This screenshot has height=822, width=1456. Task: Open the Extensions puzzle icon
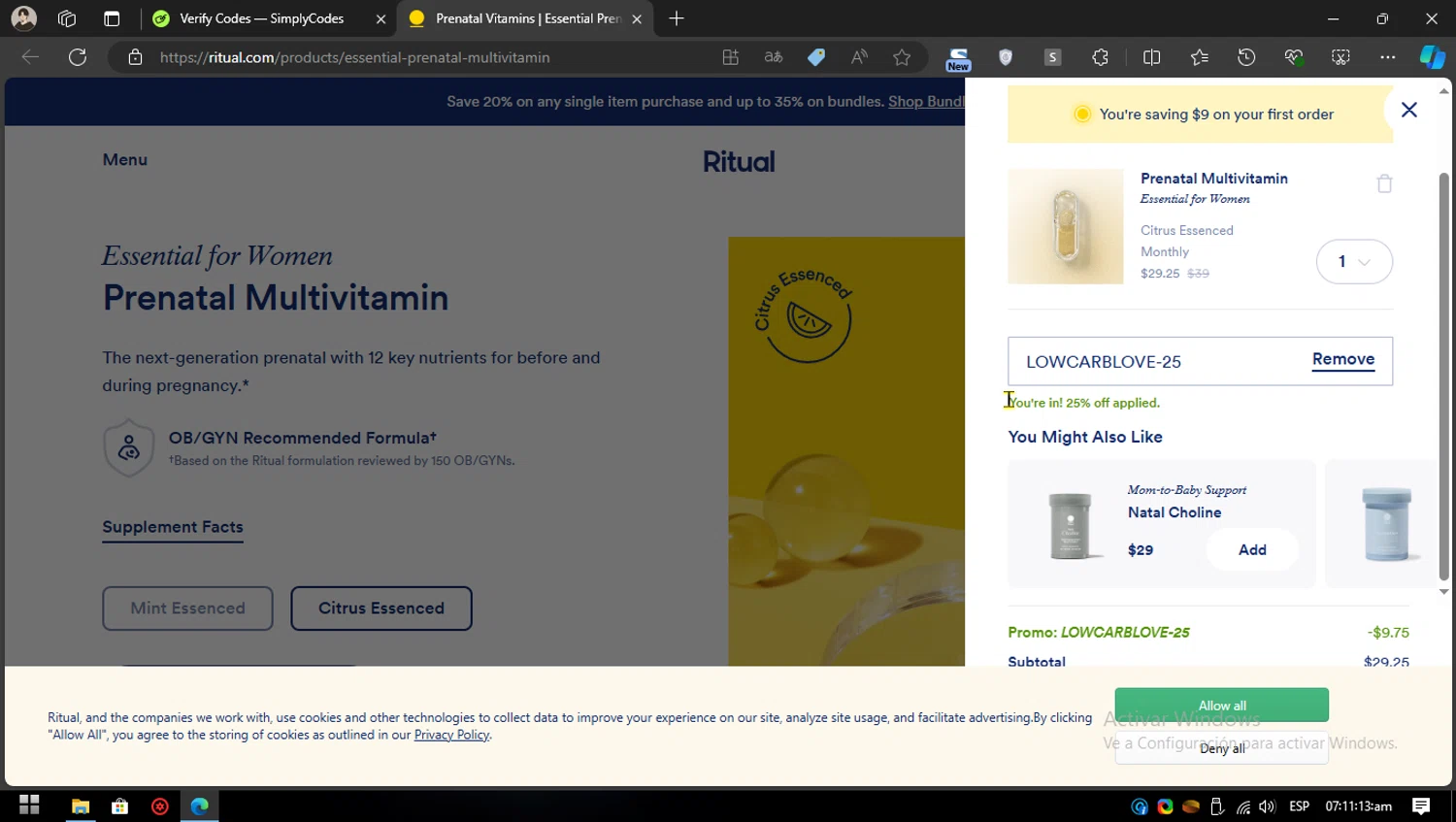point(1100,57)
